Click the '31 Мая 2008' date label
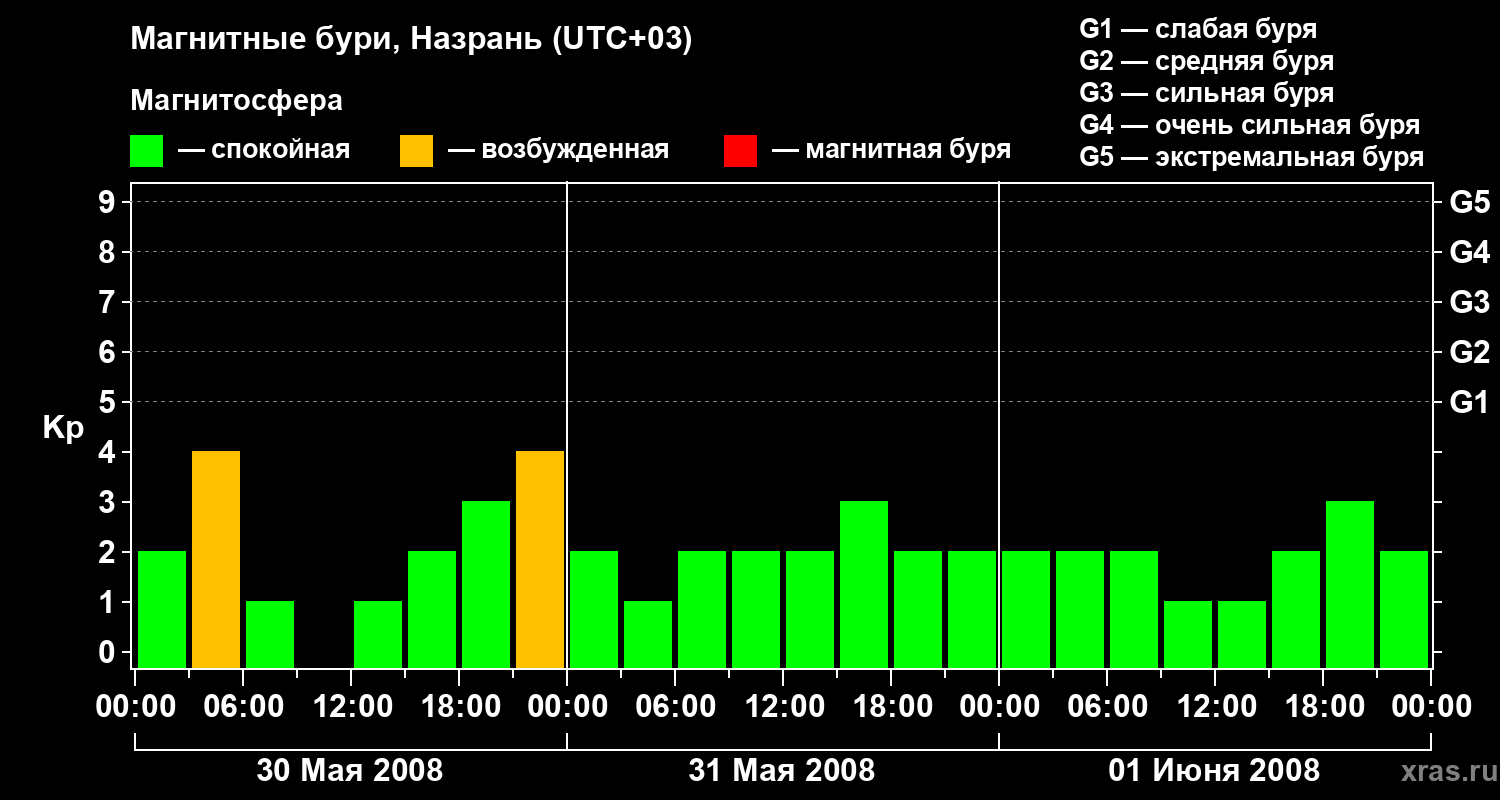 (x=782, y=771)
